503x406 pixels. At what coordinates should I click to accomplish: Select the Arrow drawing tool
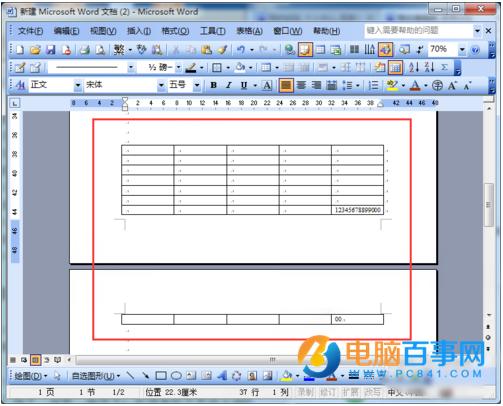coord(146,376)
